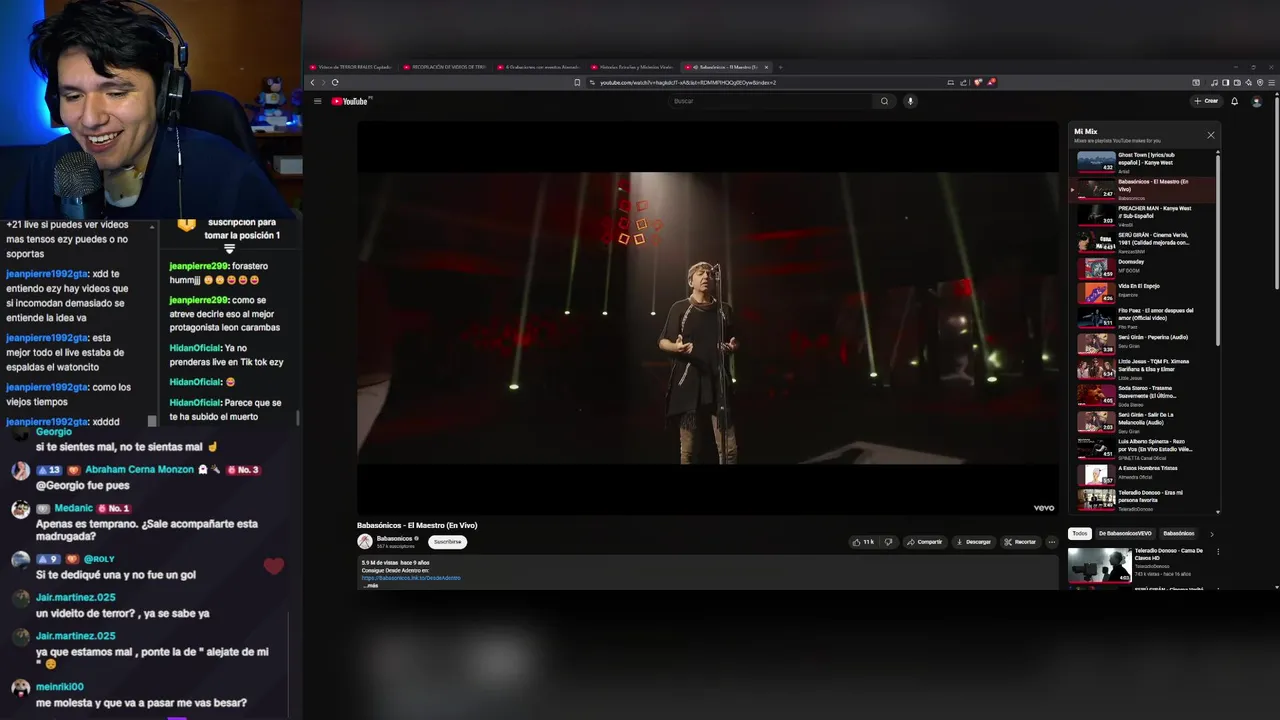Play Serú Girán Salir De La Melancolía
1280x720 pixels.
pyautogui.click(x=1144, y=421)
